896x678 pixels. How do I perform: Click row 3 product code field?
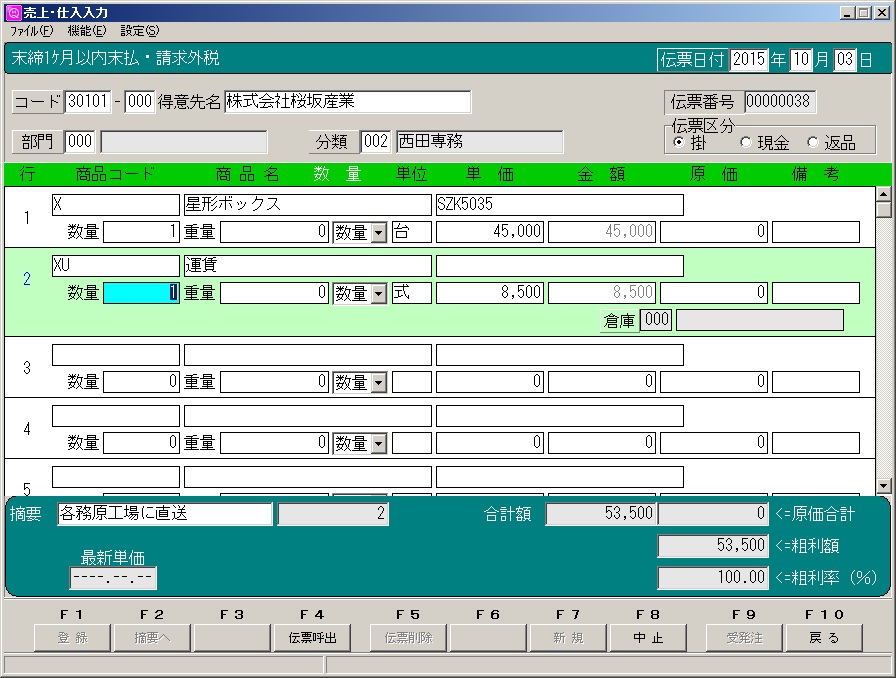[115, 354]
